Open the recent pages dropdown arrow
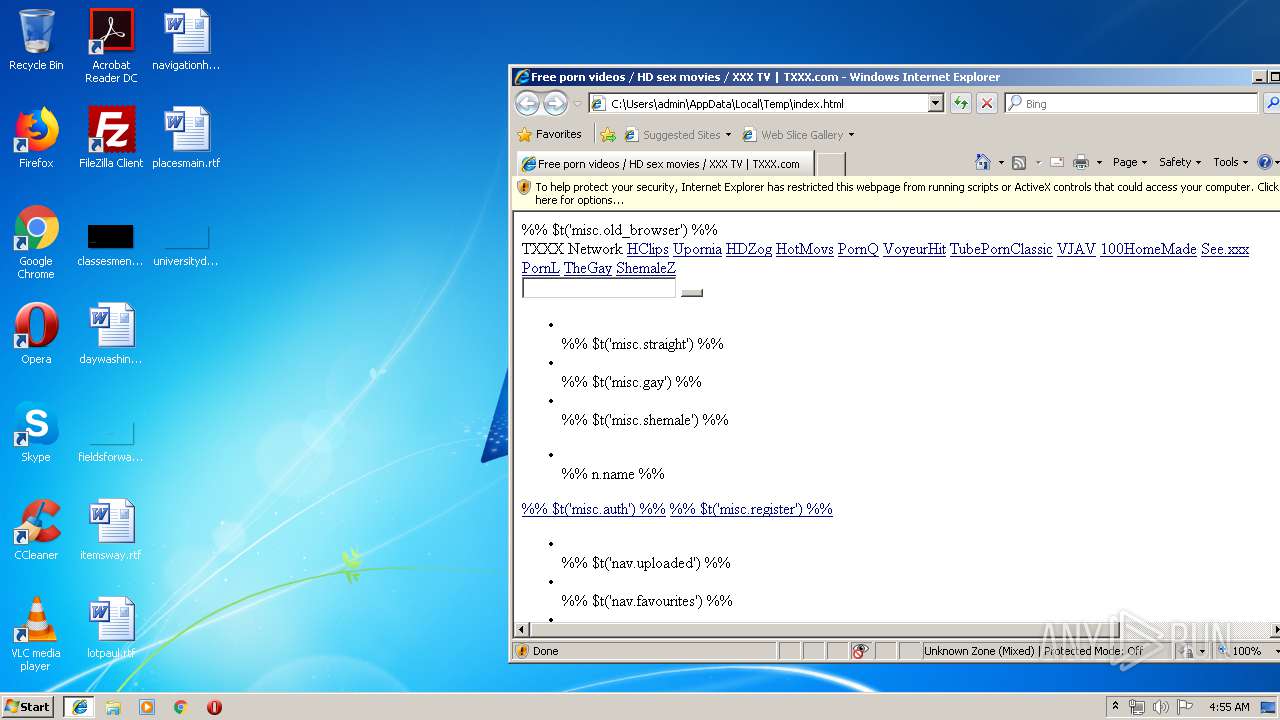This screenshot has width=1280, height=720. tap(577, 103)
